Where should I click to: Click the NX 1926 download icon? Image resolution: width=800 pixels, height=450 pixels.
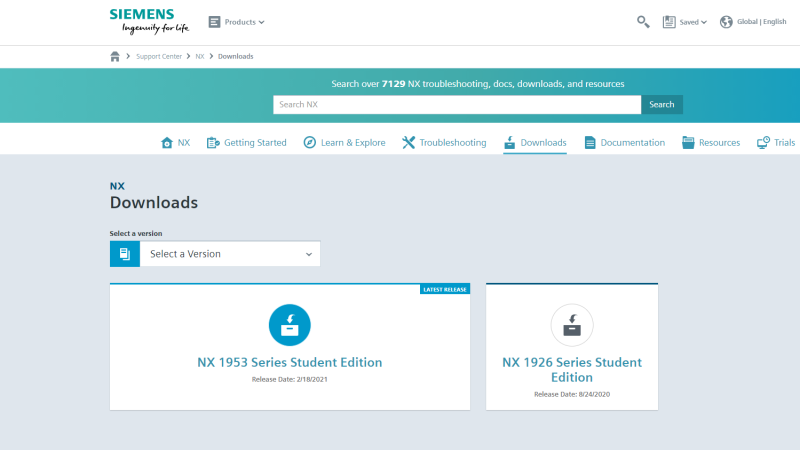click(572, 325)
